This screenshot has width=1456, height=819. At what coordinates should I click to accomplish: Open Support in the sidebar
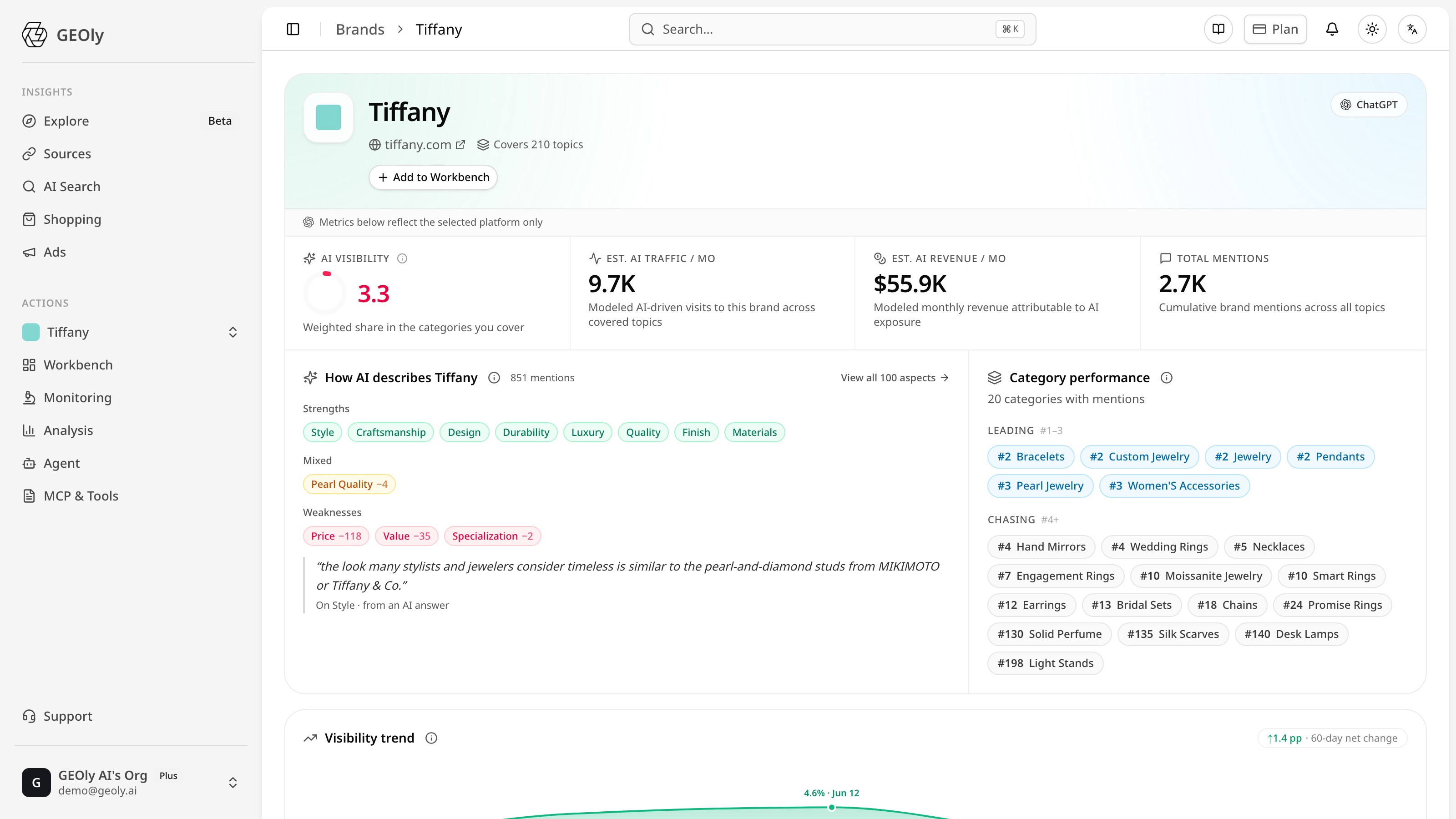[131, 716]
